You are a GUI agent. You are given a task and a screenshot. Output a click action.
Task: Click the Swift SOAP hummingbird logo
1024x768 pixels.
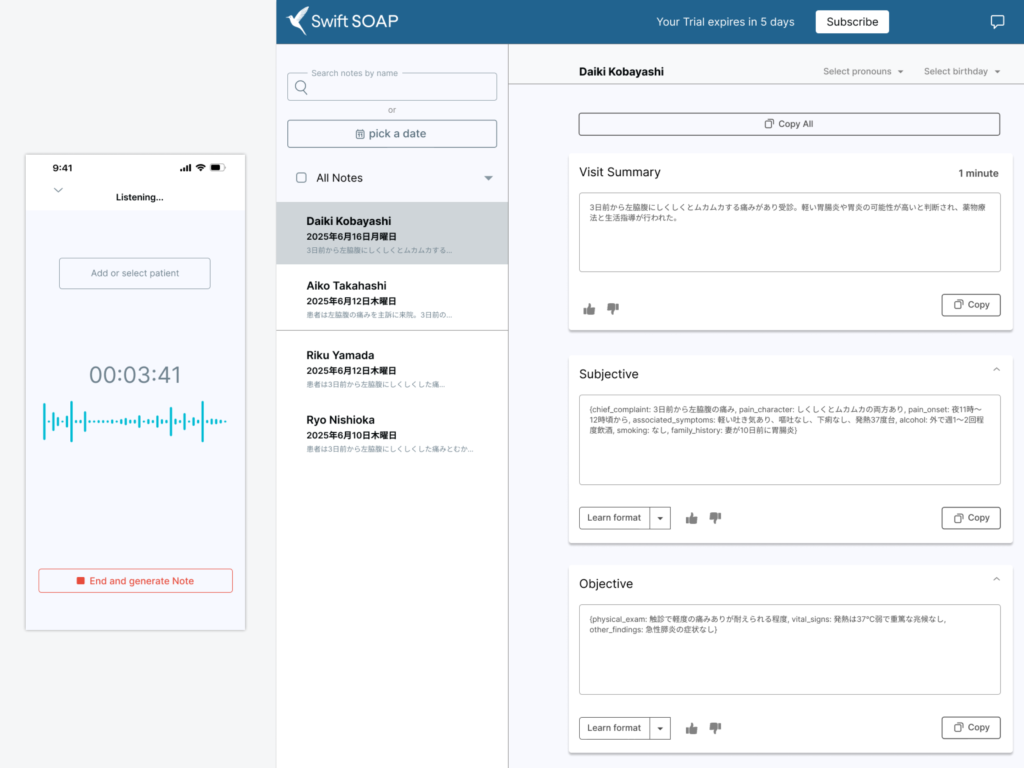298,21
